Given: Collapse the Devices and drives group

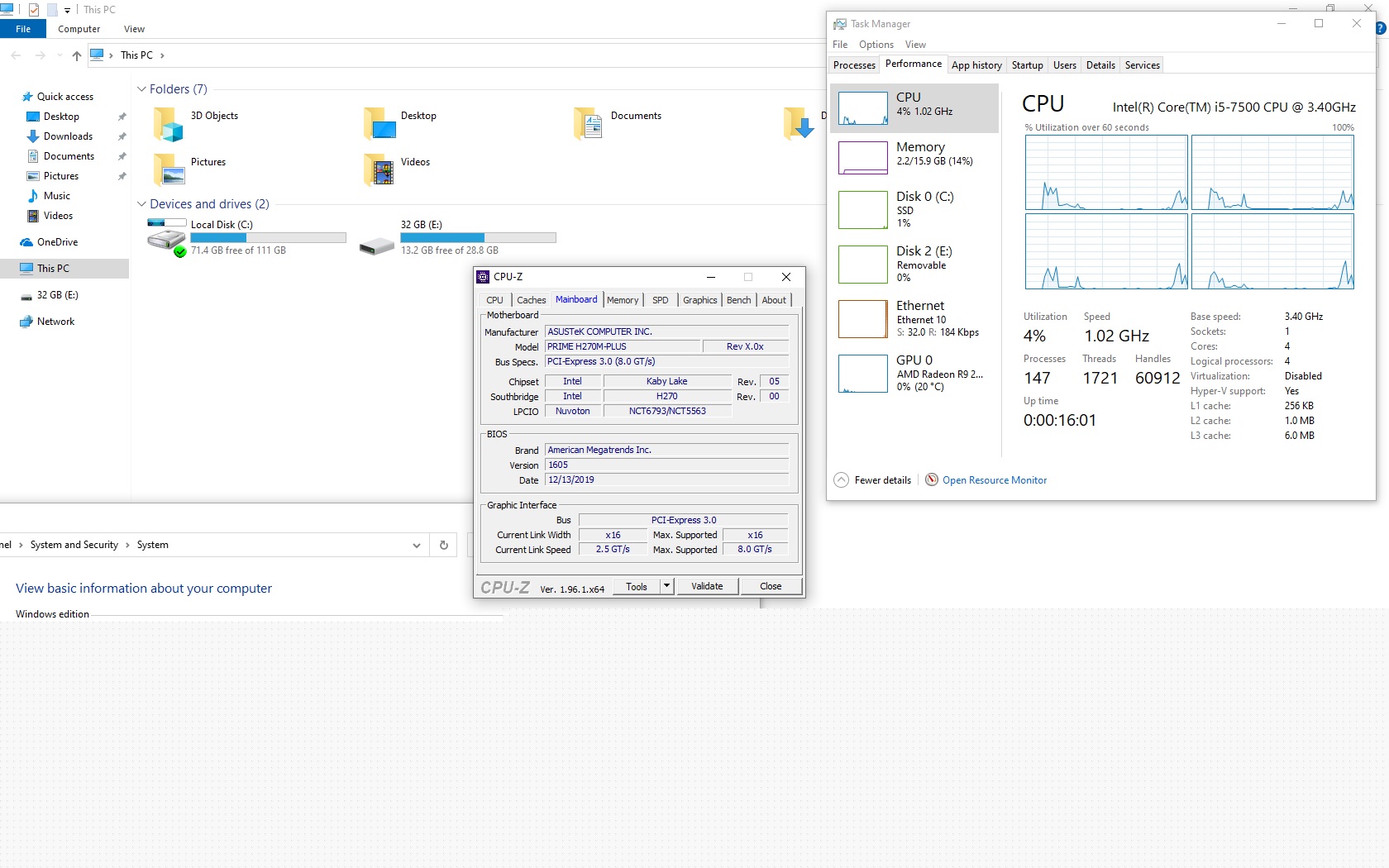Looking at the screenshot, I should (x=141, y=204).
